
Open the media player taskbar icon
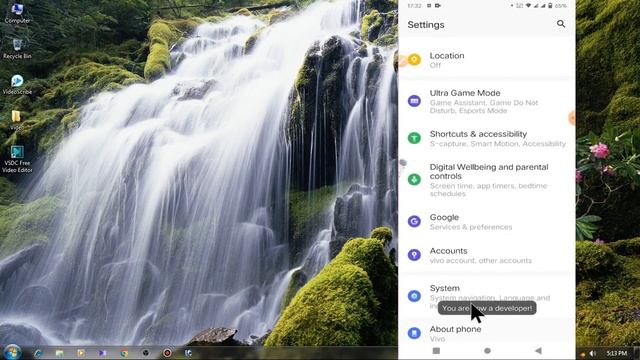click(81, 353)
